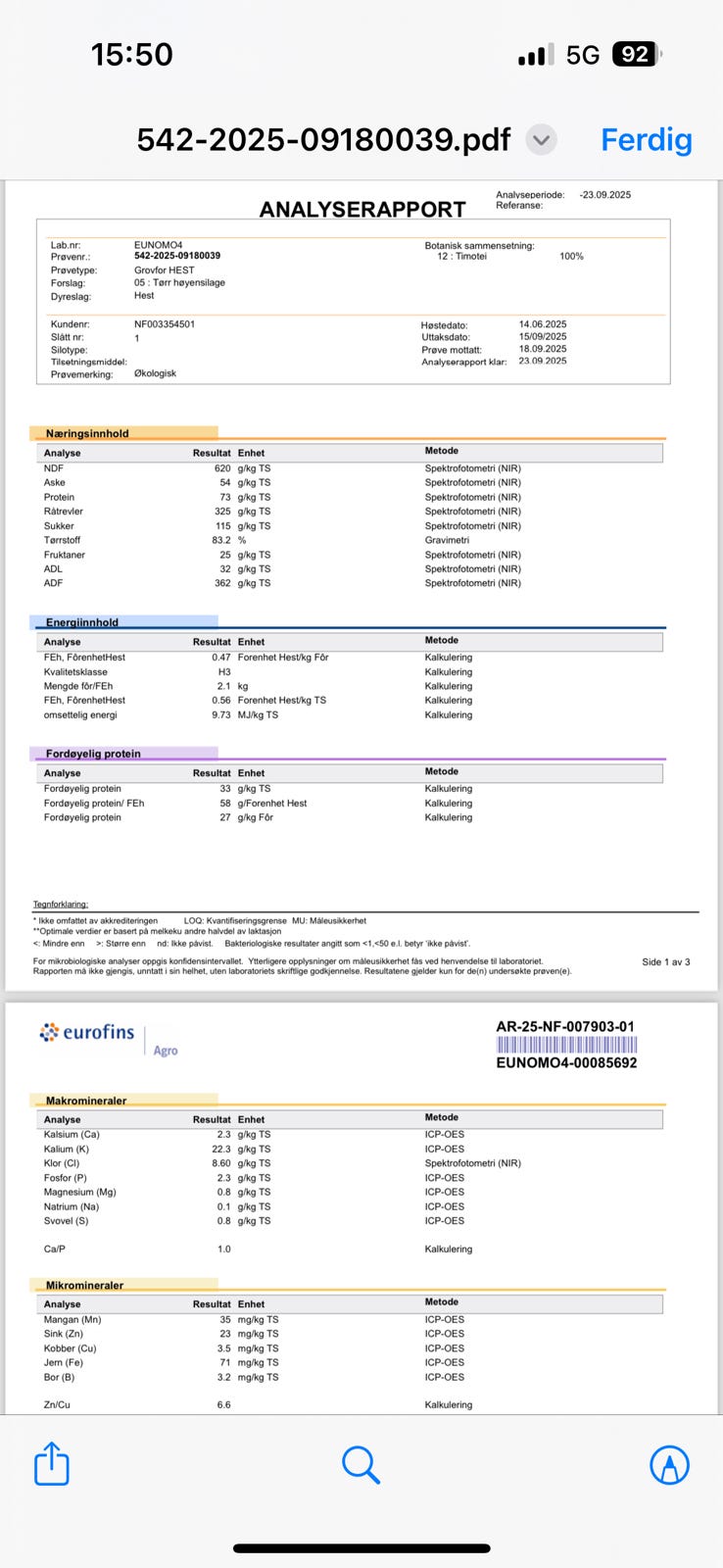Tap the eurofins logo on page two

point(86,1032)
